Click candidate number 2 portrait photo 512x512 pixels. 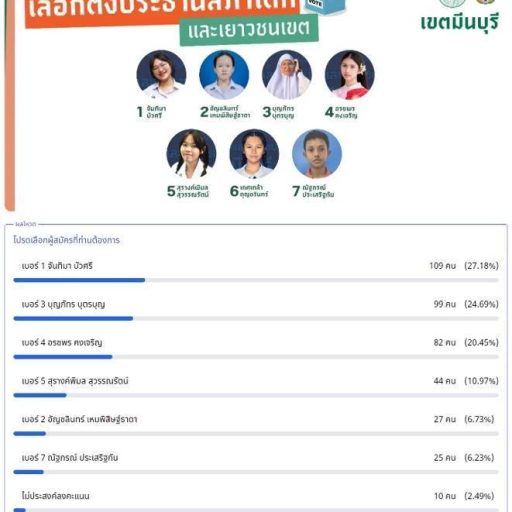click(x=224, y=75)
